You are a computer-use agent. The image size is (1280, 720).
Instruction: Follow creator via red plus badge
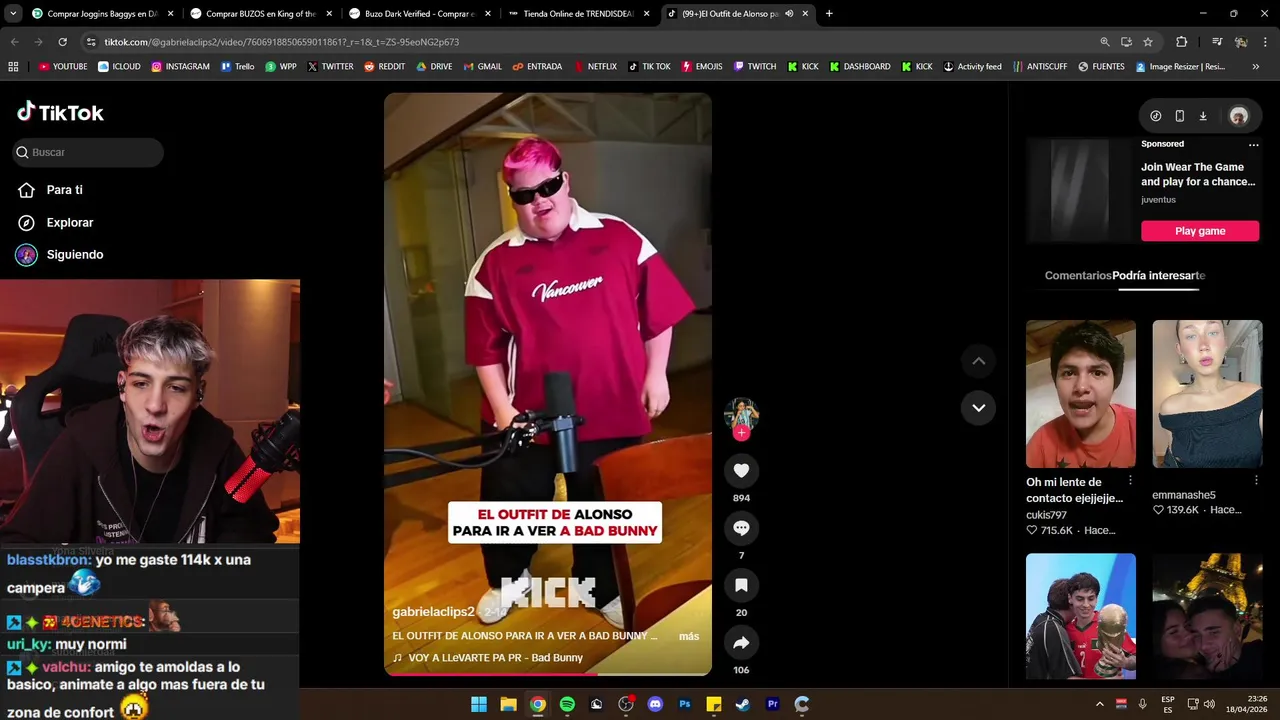click(741, 433)
